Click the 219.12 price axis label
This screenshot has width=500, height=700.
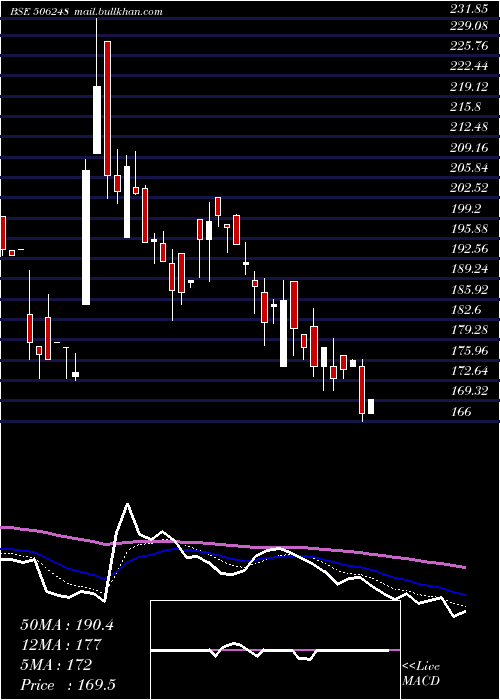[x=469, y=87]
